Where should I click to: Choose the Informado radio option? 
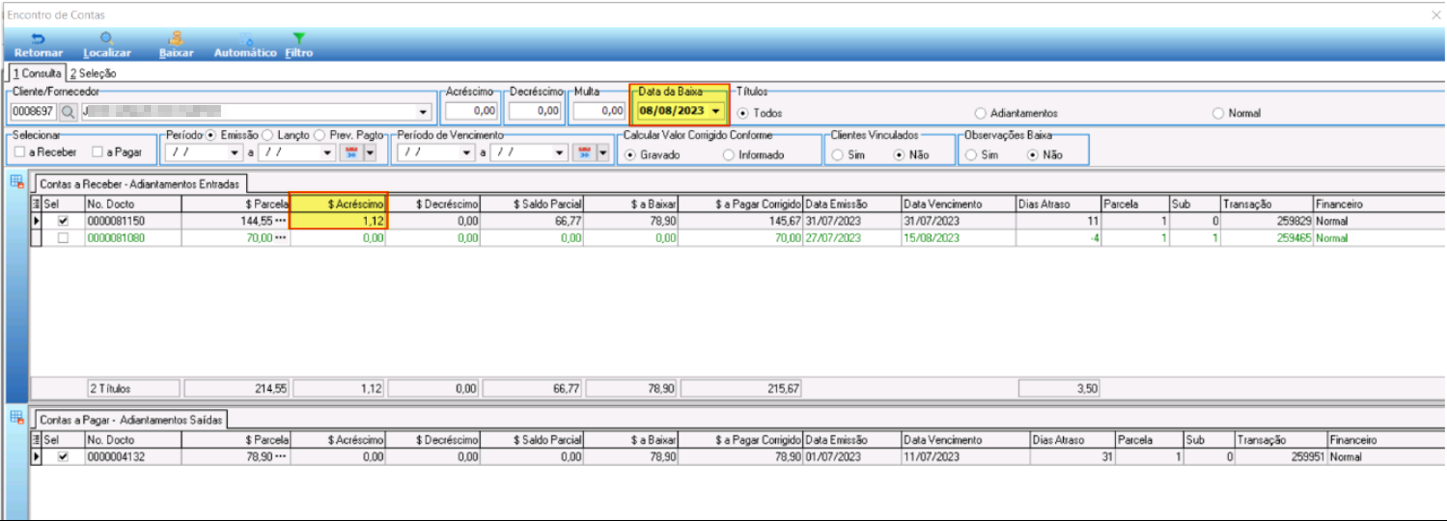point(728,155)
